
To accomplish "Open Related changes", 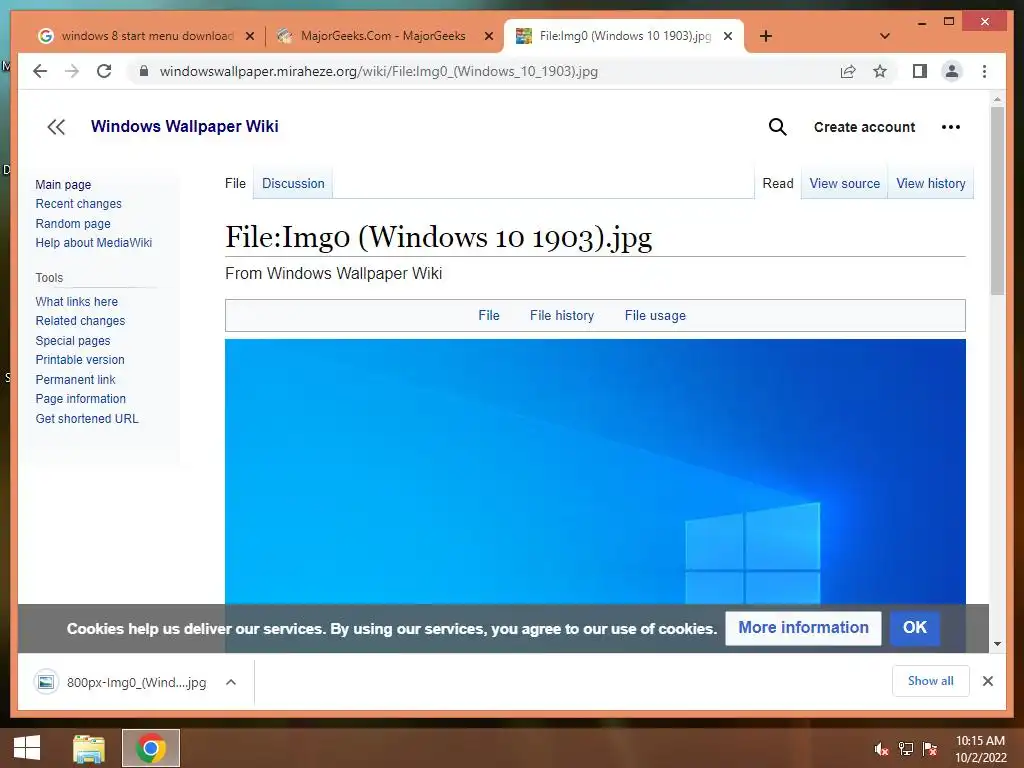I will click(80, 321).
